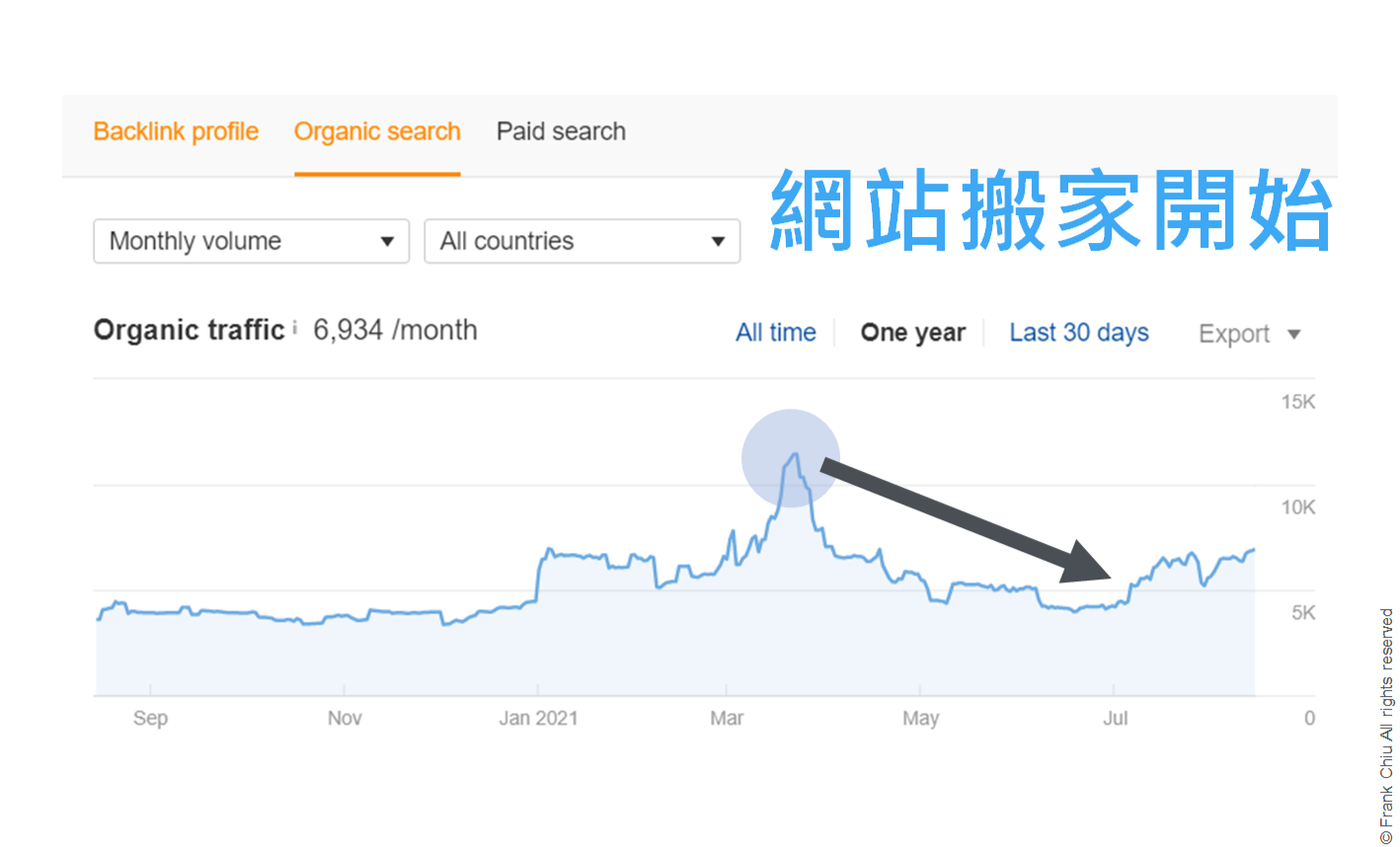The width and height of the screenshot is (1400, 847).
Task: Open the All countries dropdown
Action: pyautogui.click(x=583, y=241)
